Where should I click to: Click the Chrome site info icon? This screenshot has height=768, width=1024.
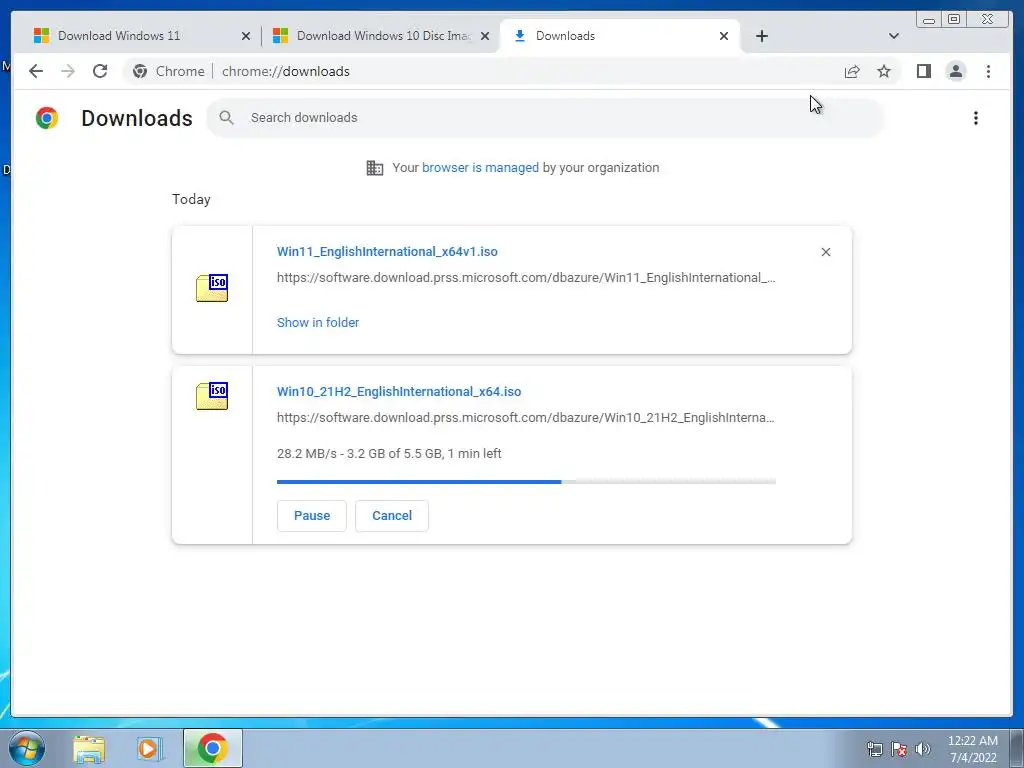(140, 71)
